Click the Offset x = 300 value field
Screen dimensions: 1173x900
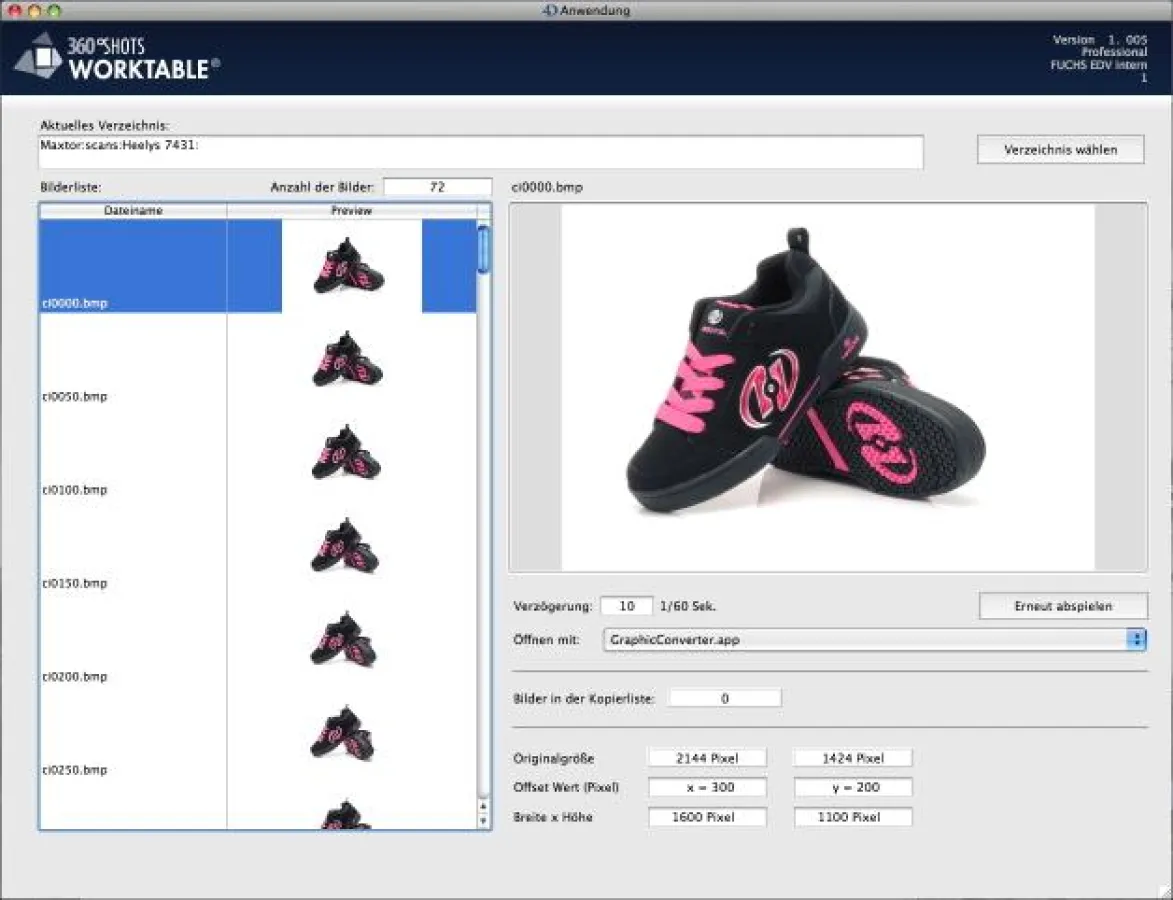tap(707, 787)
